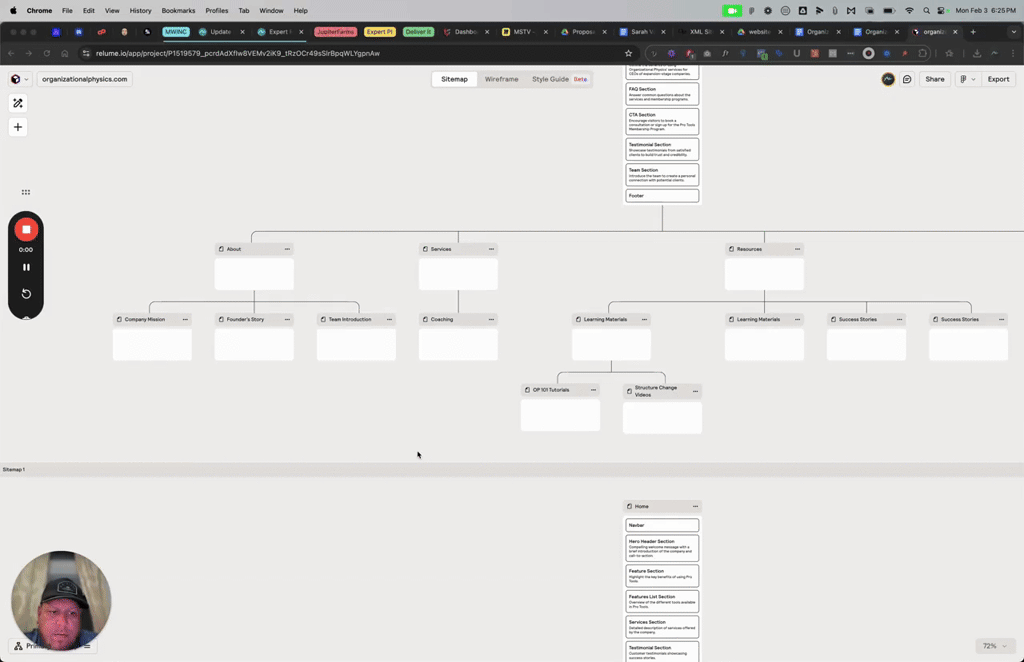Click the AI magic wand tool
The width and height of the screenshot is (1024, 662).
[x=18, y=103]
